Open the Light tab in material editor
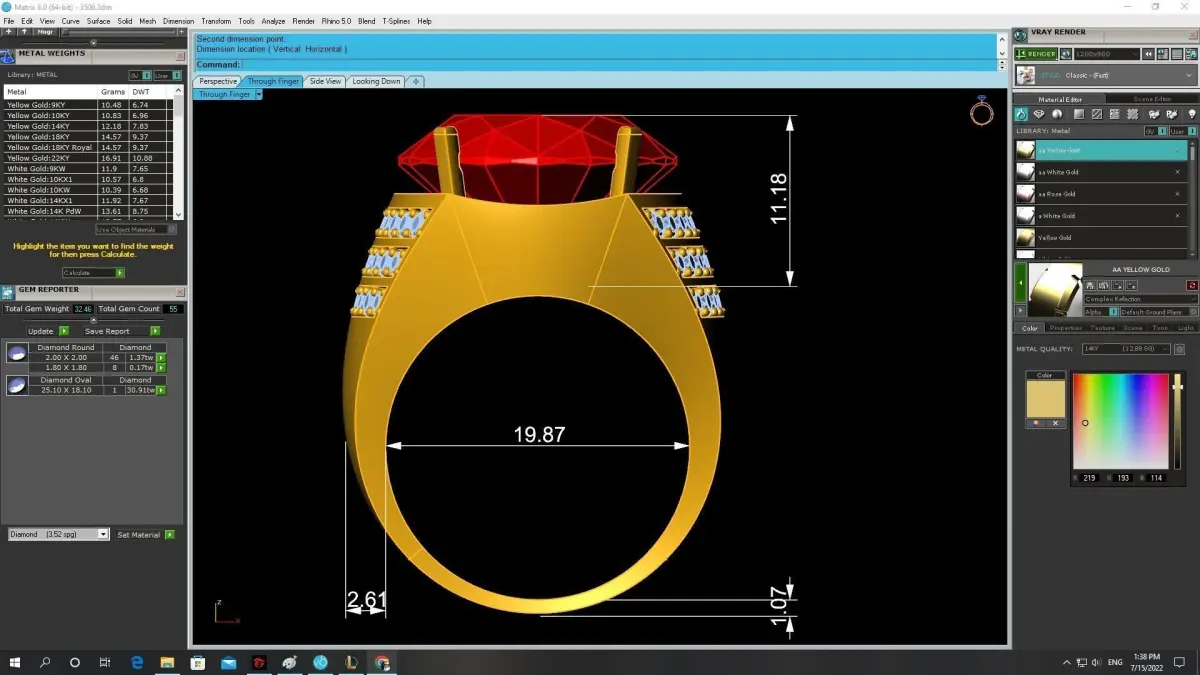Screen dimensions: 1200x675 (x=1186, y=328)
